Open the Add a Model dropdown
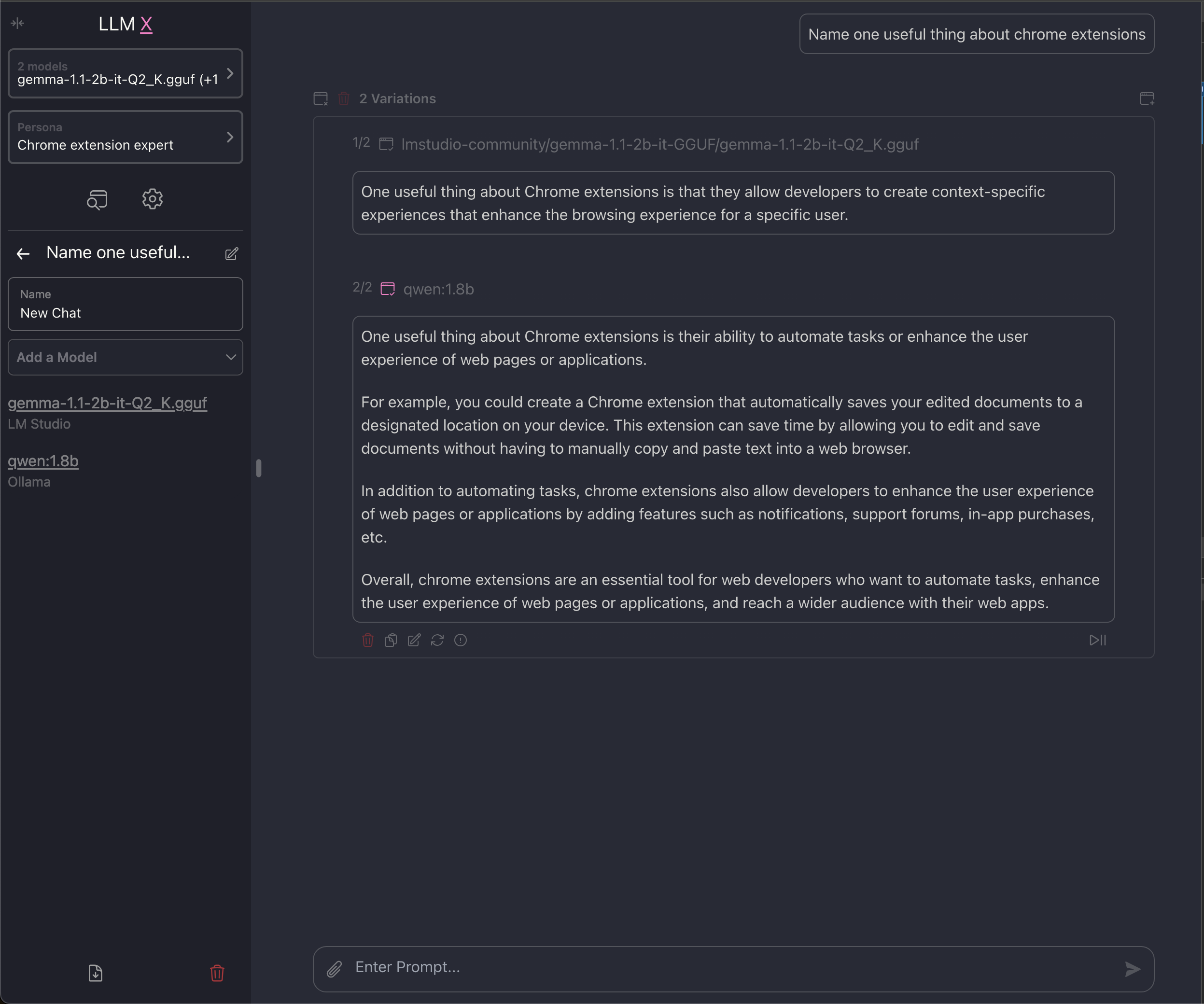This screenshot has width=1204, height=1004. pyautogui.click(x=126, y=357)
